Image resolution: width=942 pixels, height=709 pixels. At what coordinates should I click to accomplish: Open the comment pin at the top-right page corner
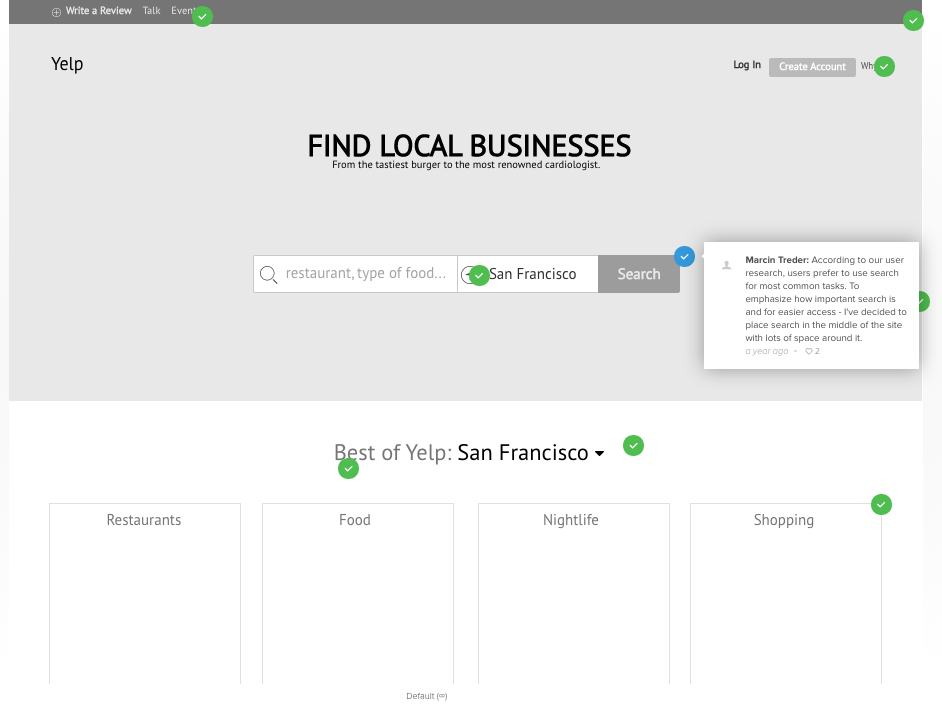tap(913, 21)
